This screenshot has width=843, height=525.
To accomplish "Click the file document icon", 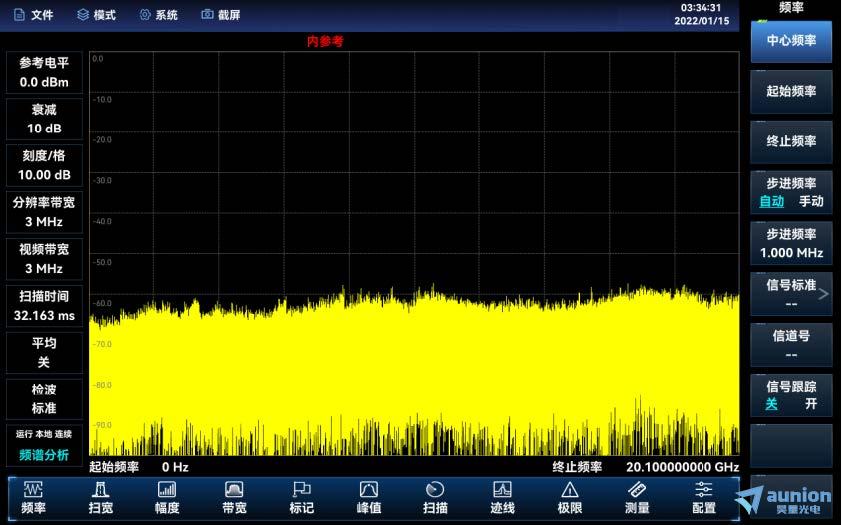I will coord(19,15).
